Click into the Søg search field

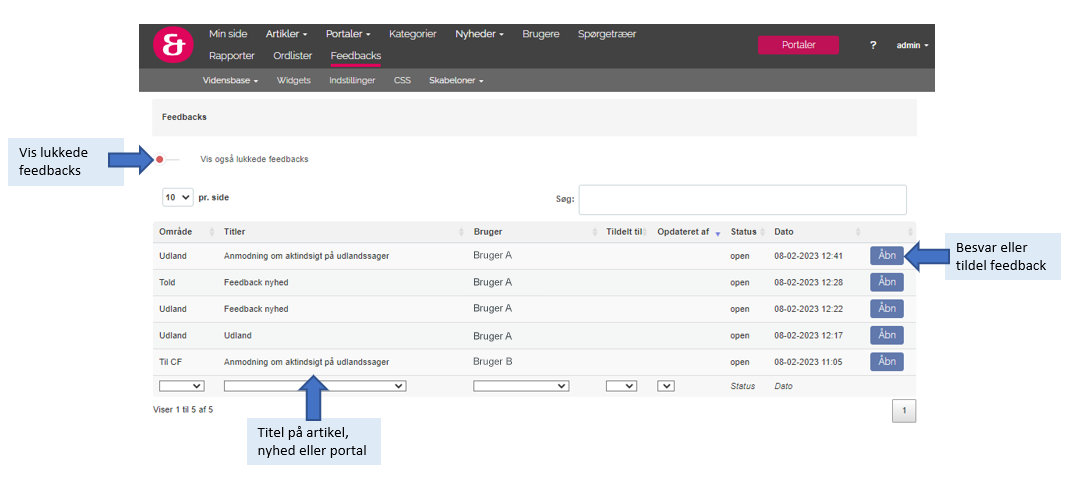(742, 200)
